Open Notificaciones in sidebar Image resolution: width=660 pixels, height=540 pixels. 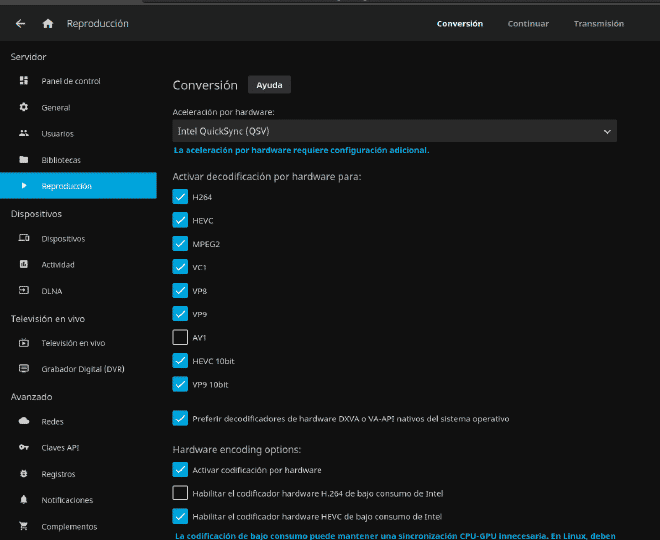[78, 500]
